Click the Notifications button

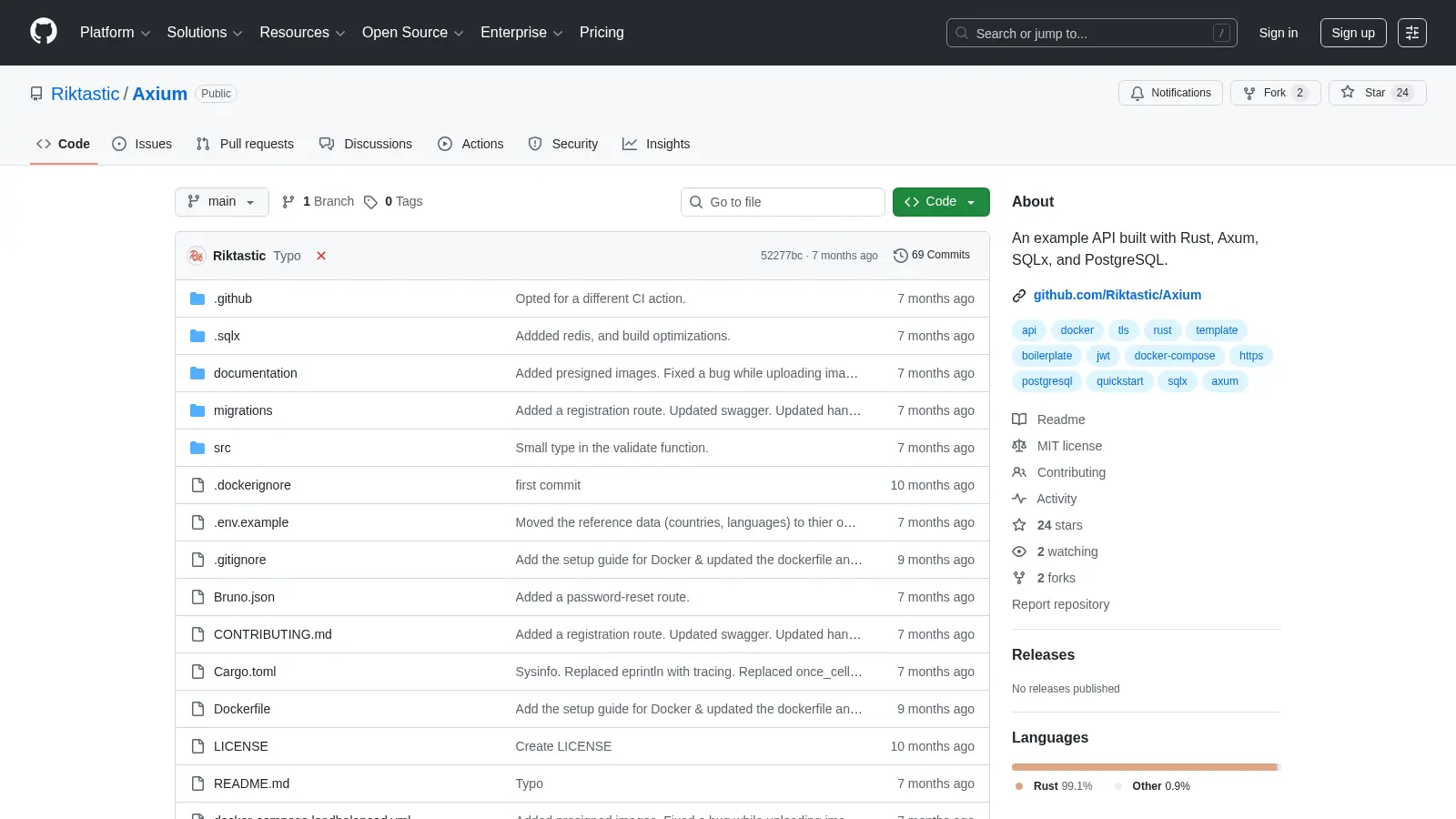tap(1170, 93)
